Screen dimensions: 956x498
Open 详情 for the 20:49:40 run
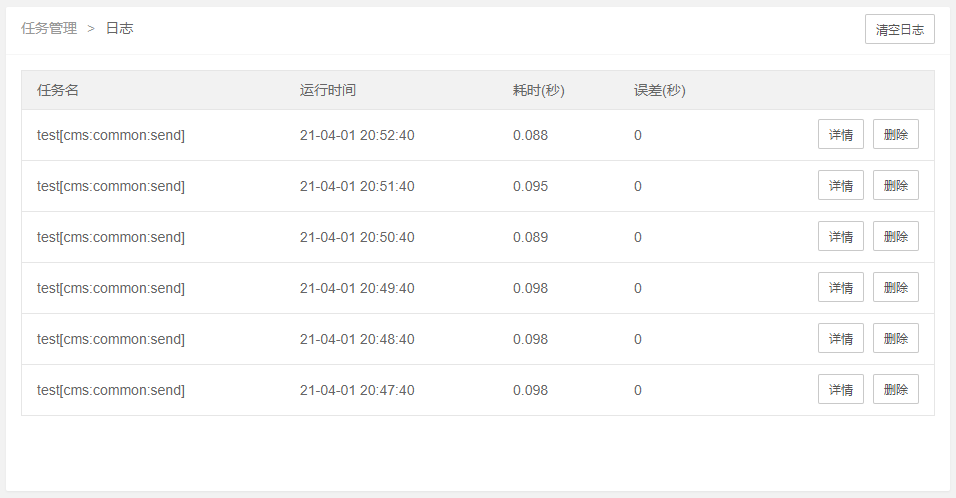tap(841, 288)
